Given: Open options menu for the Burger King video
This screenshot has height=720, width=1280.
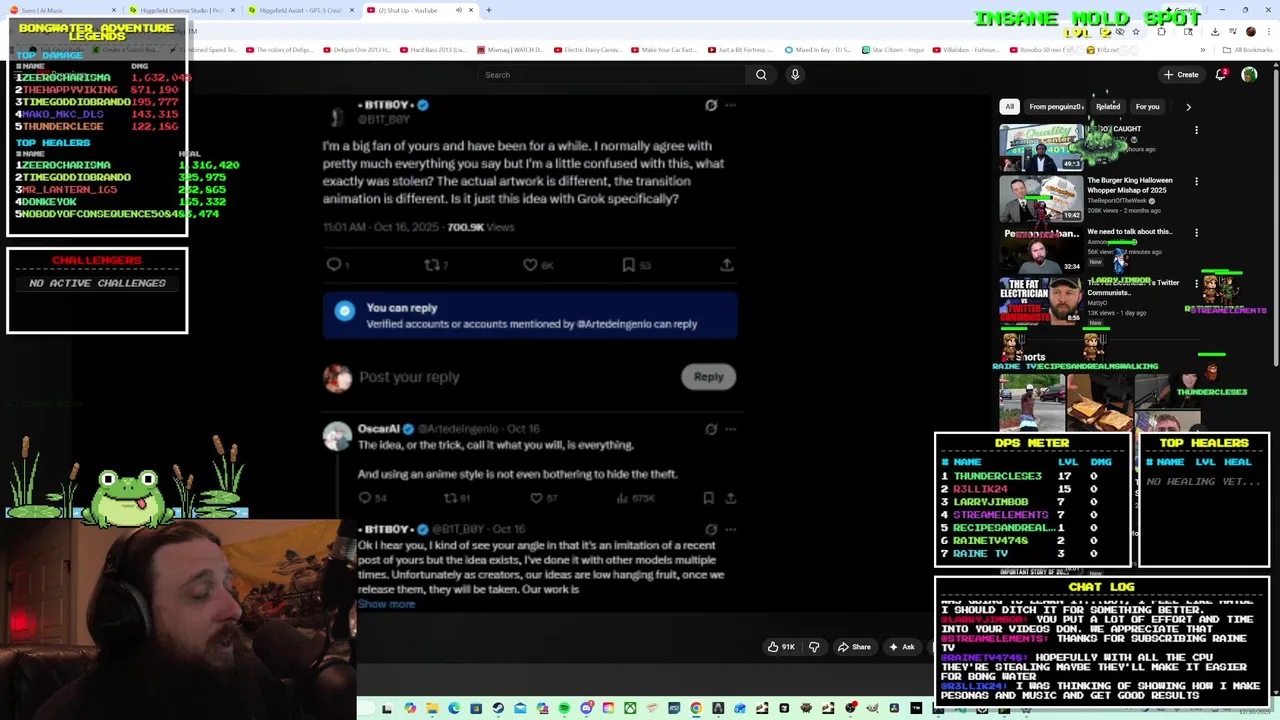Looking at the screenshot, I should [1196, 181].
